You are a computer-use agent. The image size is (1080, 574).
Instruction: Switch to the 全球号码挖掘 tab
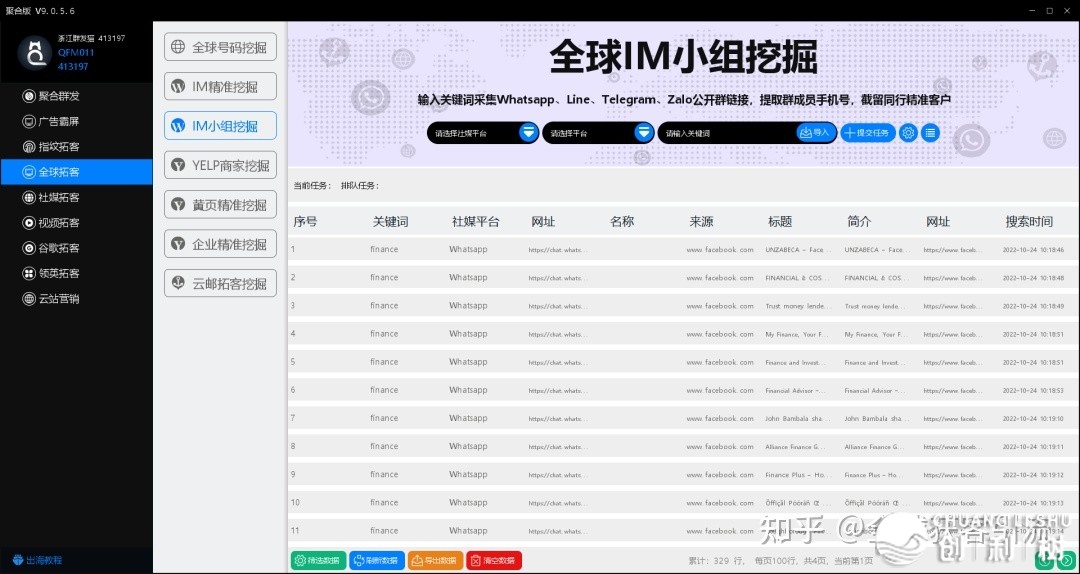[220, 47]
